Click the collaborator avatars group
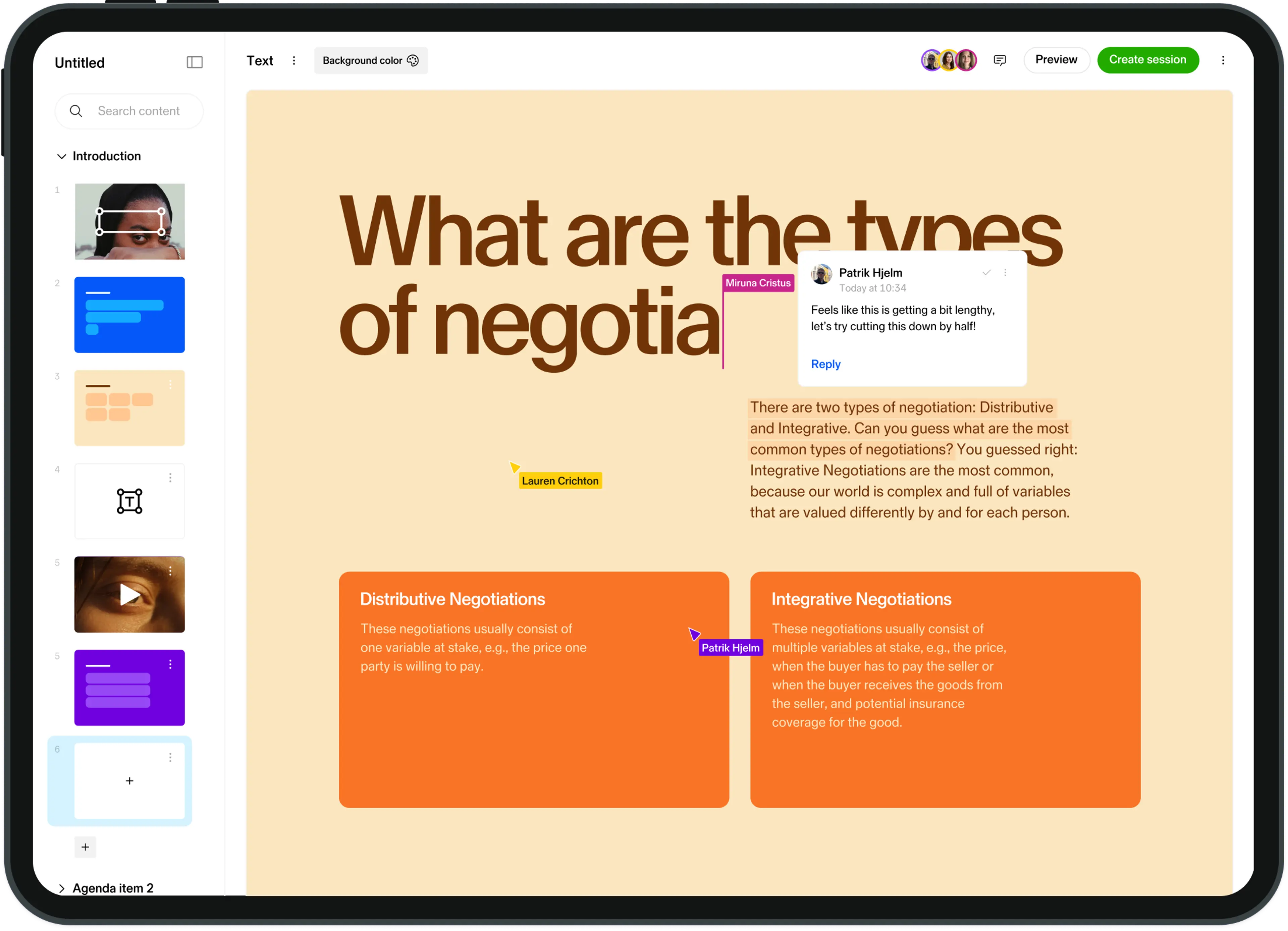Image resolution: width=1288 pixels, height=931 pixels. [x=949, y=60]
